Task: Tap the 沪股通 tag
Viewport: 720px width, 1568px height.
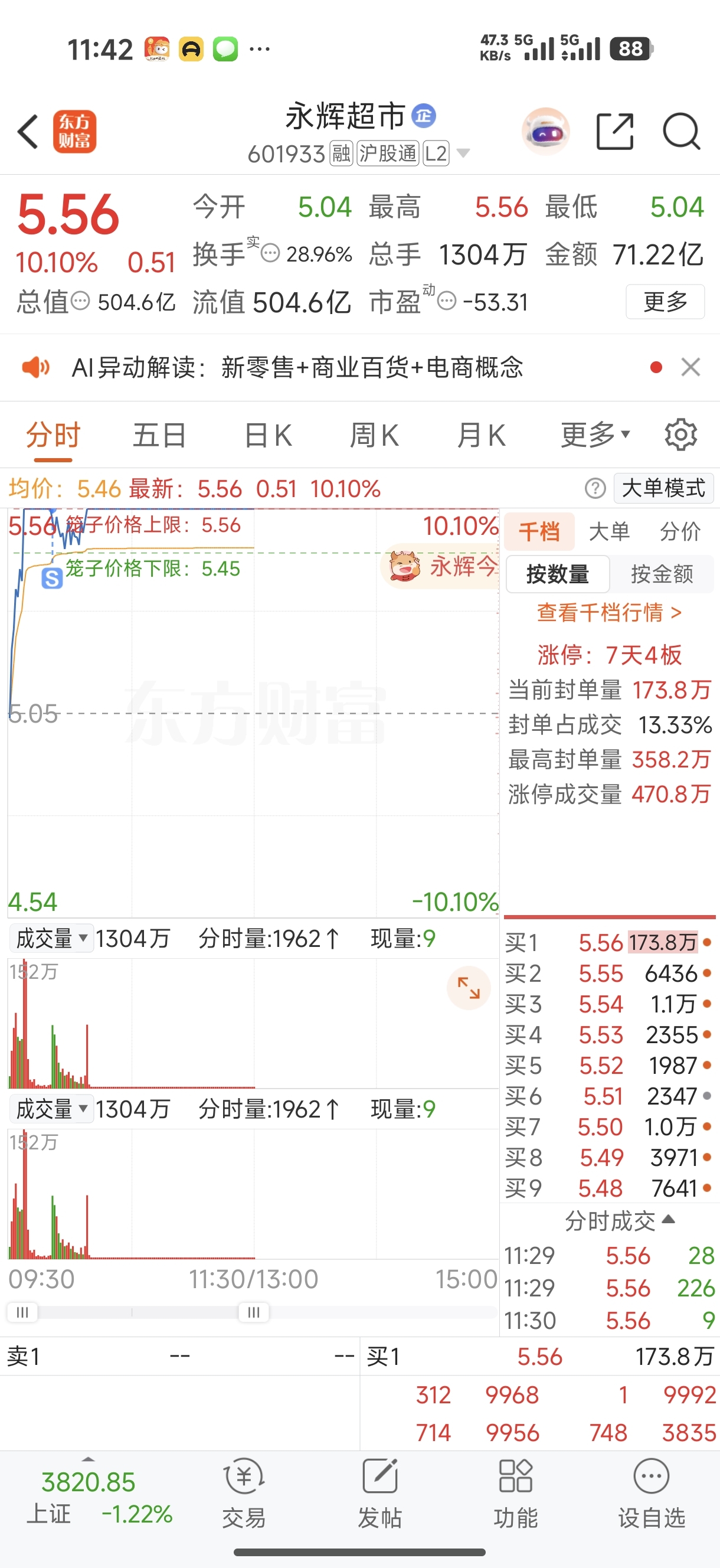Action: (388, 153)
